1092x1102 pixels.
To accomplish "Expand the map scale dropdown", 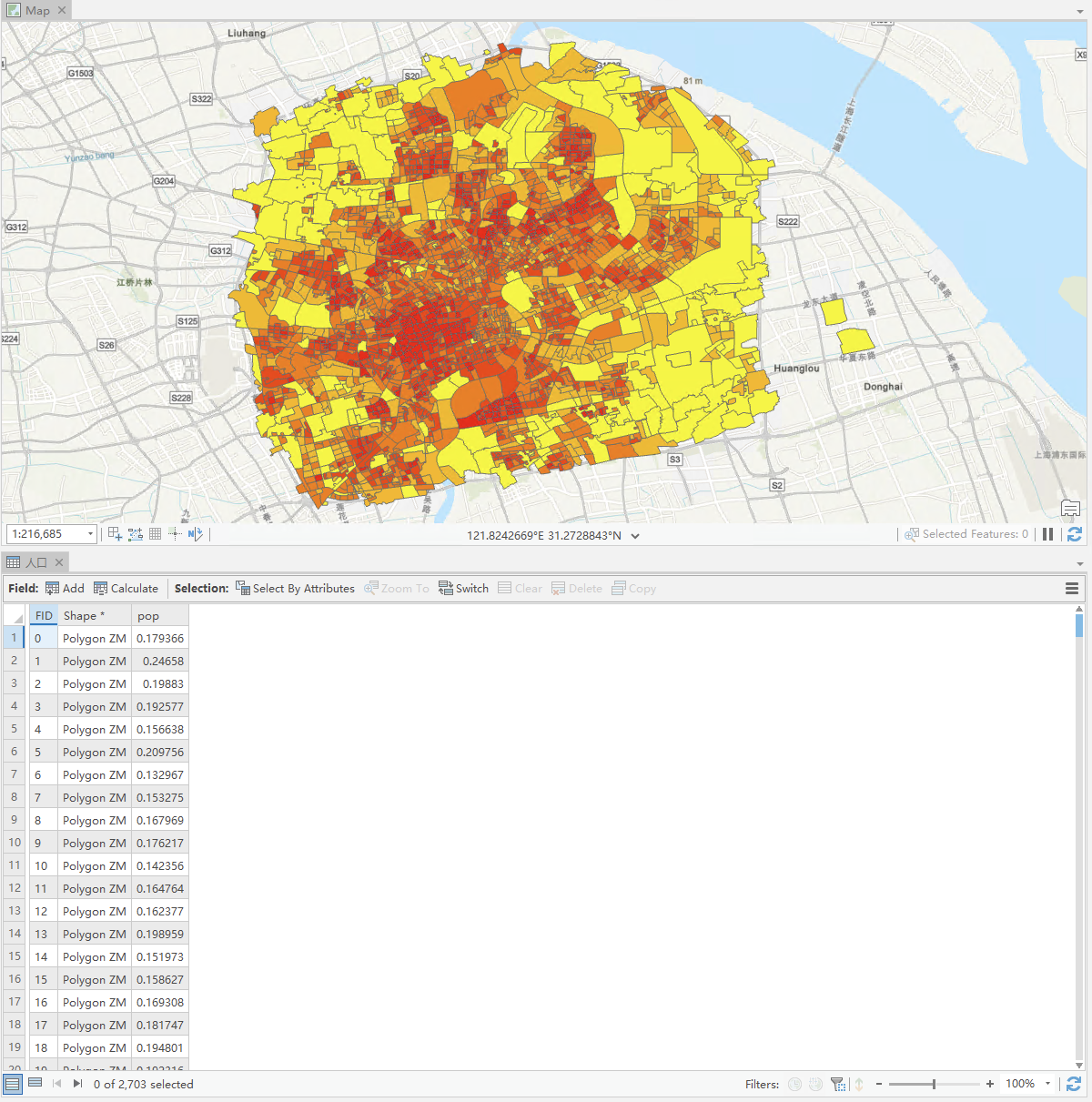I will 90,534.
